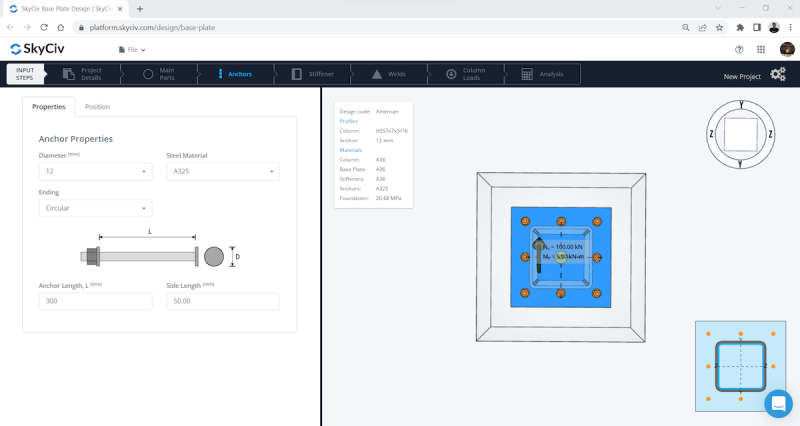Switch to the Position tab
The height and width of the screenshot is (426, 800).
click(x=97, y=106)
